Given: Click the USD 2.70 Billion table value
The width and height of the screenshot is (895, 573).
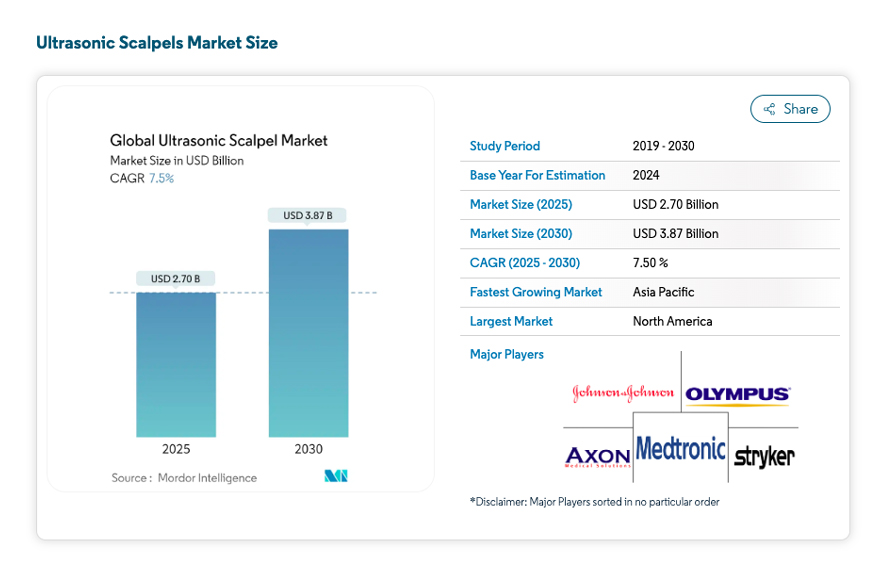Looking at the screenshot, I should 675,204.
